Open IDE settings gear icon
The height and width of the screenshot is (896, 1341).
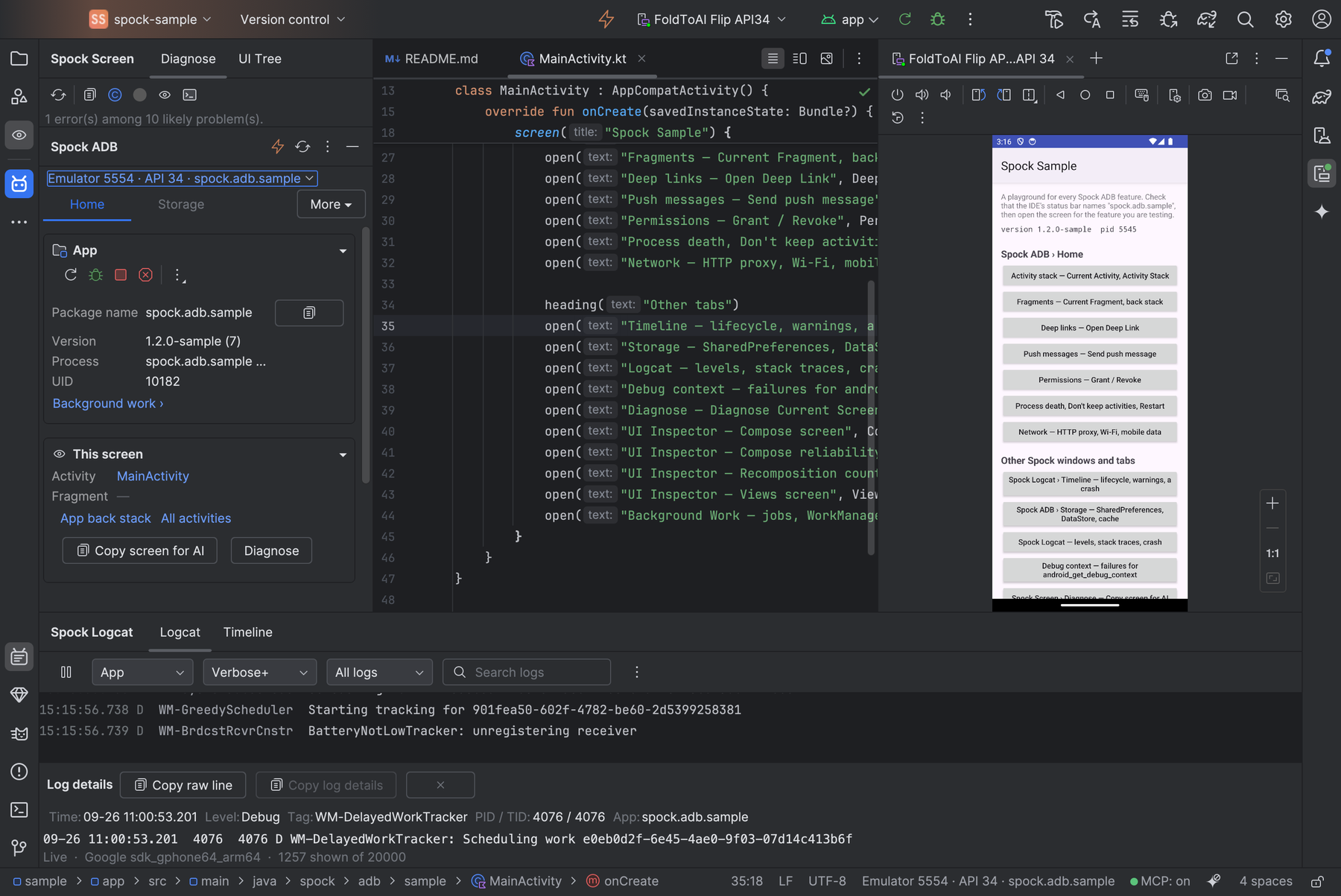(1283, 19)
